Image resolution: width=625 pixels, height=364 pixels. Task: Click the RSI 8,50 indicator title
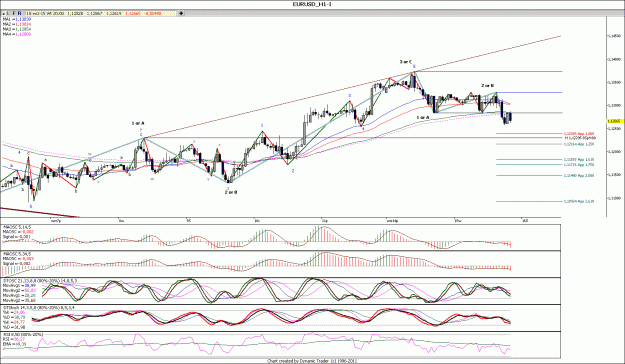click(23, 334)
